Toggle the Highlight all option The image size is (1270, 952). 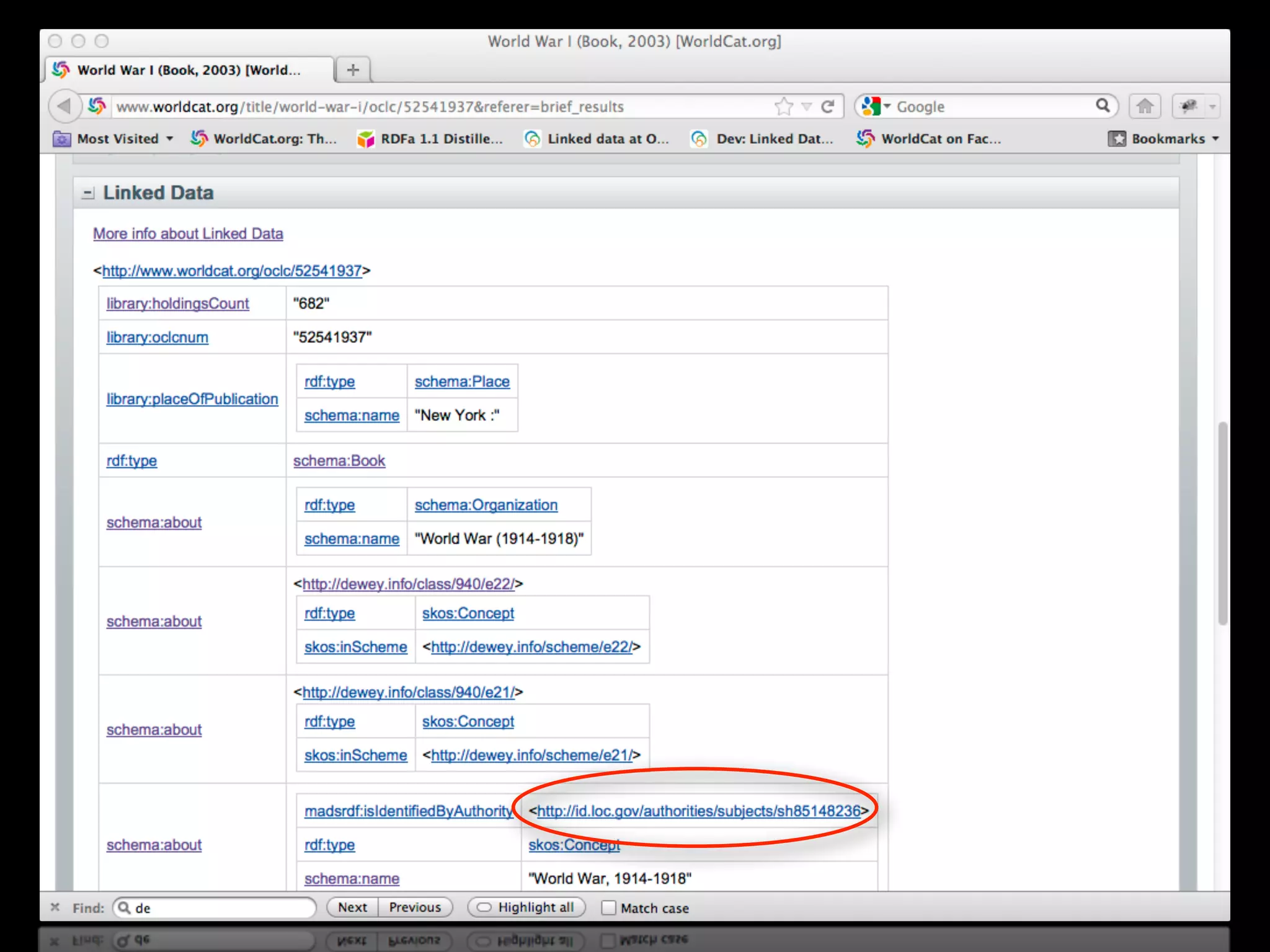click(x=526, y=907)
